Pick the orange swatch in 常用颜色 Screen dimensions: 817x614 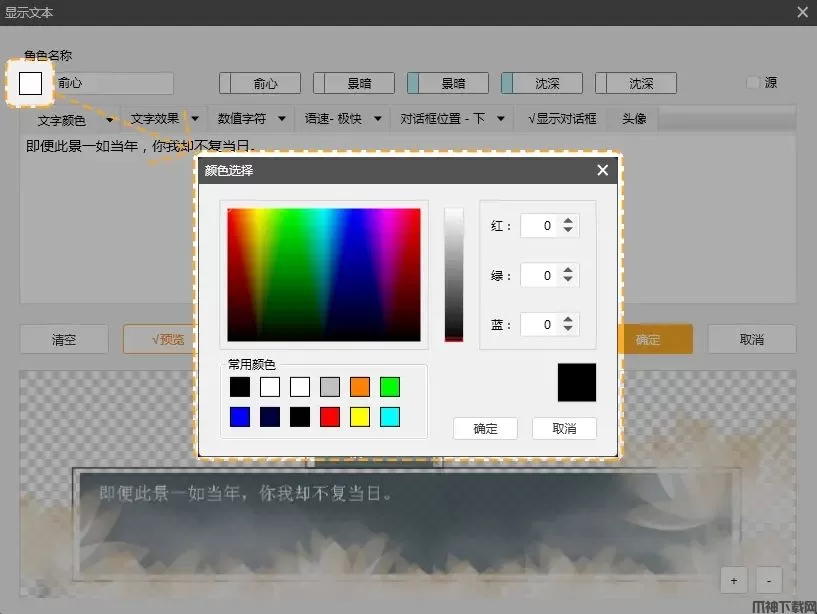(360, 387)
